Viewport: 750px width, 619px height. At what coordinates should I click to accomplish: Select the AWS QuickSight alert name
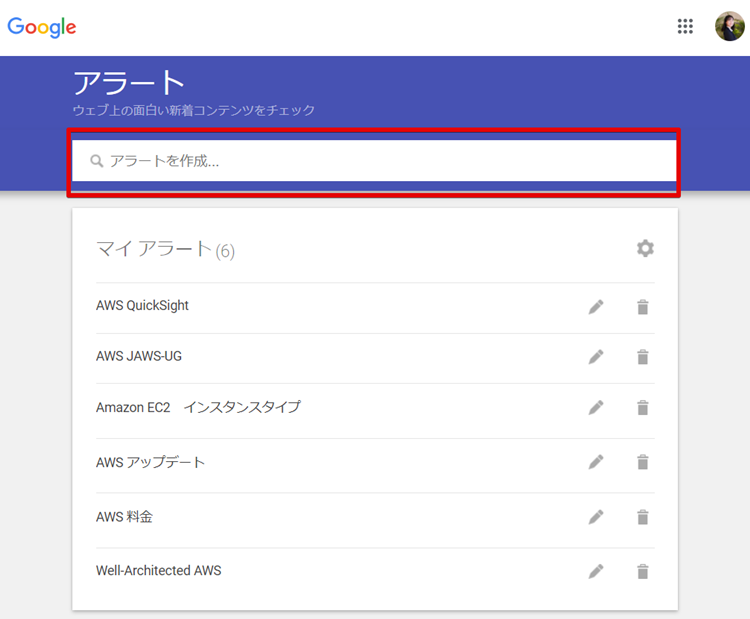click(x=142, y=306)
